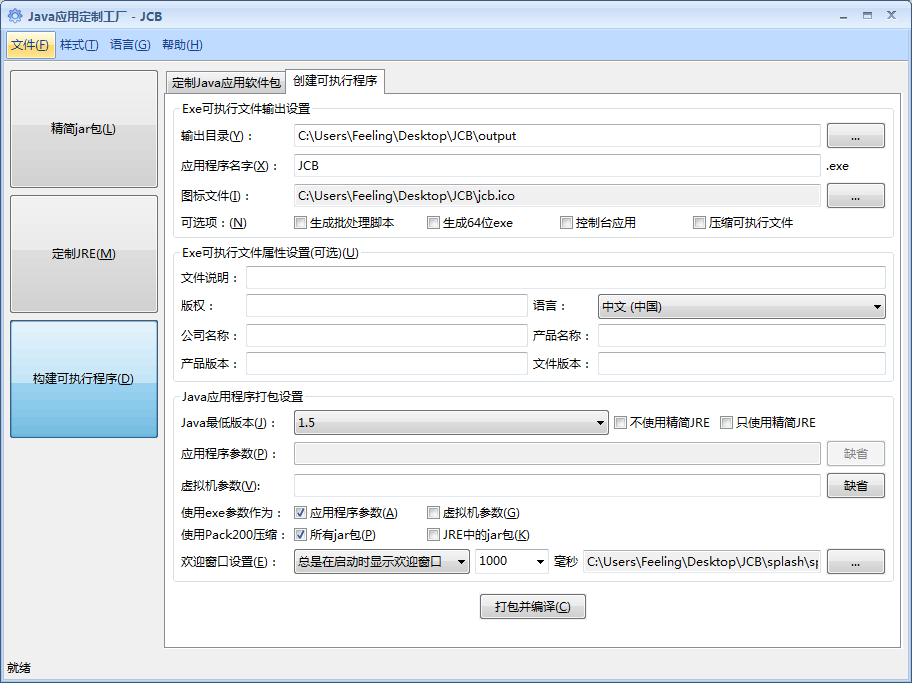Browse for the splash image with ... button
912x683 pixels.
856,561
